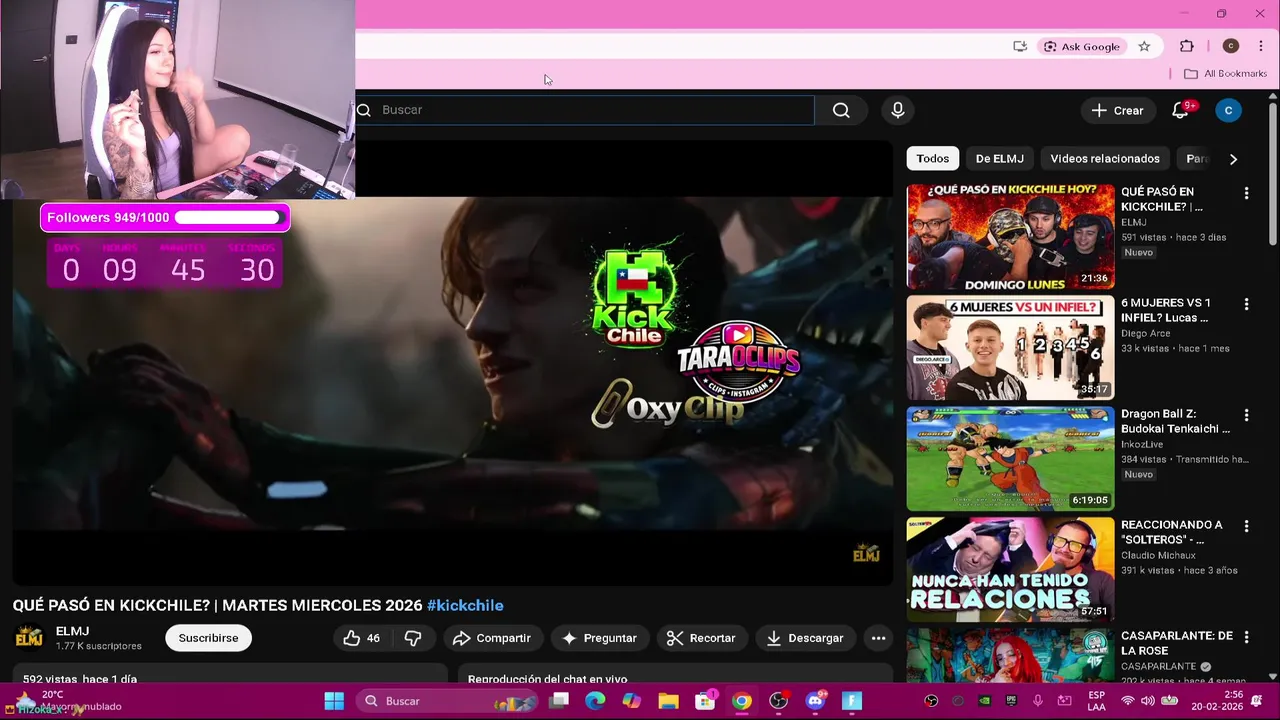The image size is (1280, 720).
Task: Select the Todos filter chip
Action: pyautogui.click(x=932, y=159)
